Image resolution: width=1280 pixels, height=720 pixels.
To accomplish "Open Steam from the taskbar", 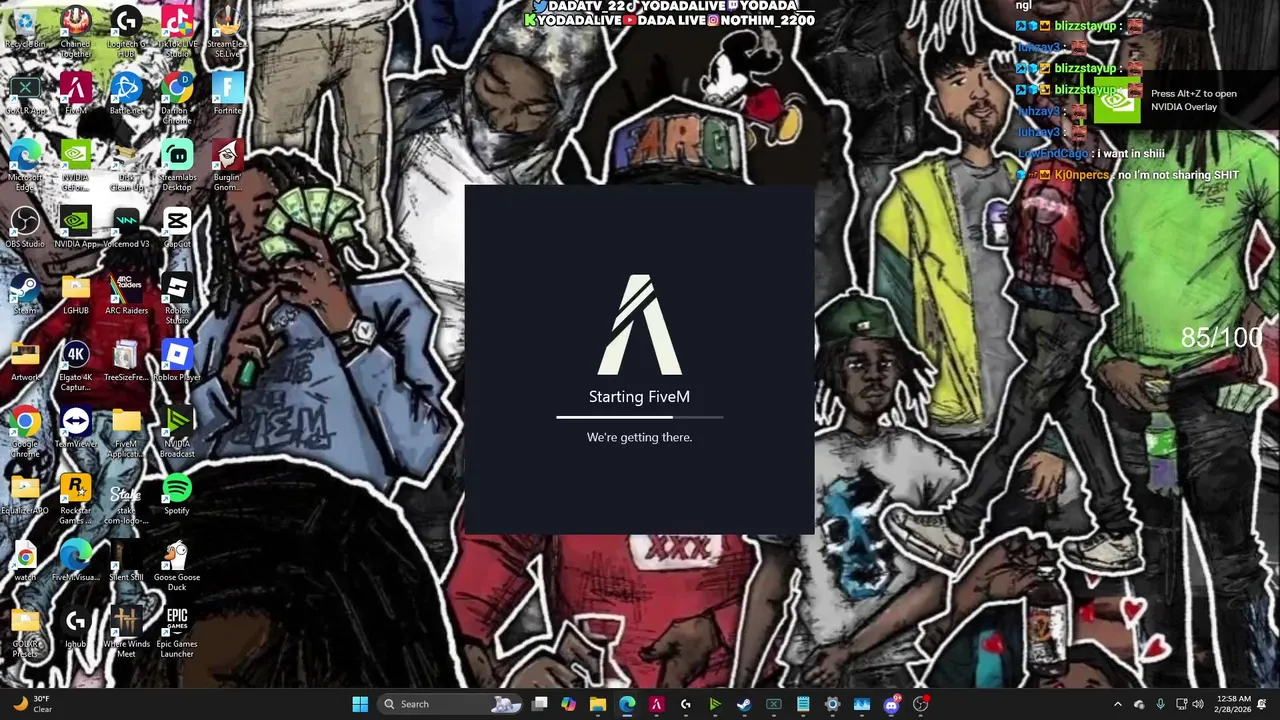I will tap(744, 704).
